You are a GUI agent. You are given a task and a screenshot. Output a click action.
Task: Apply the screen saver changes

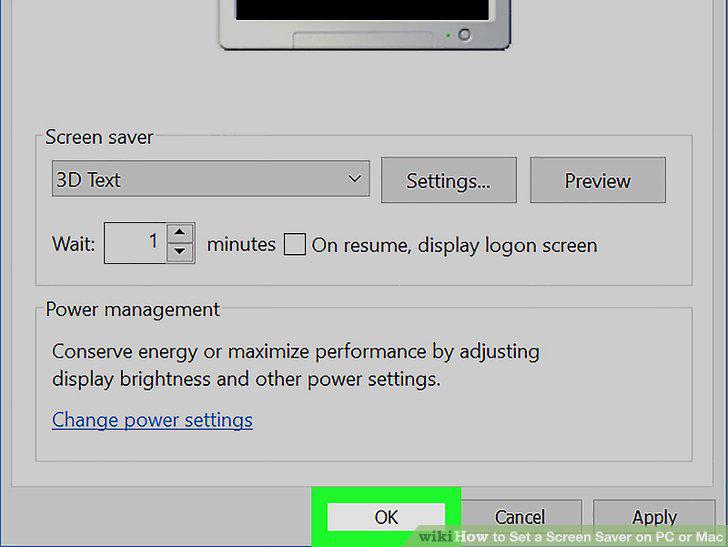click(654, 517)
